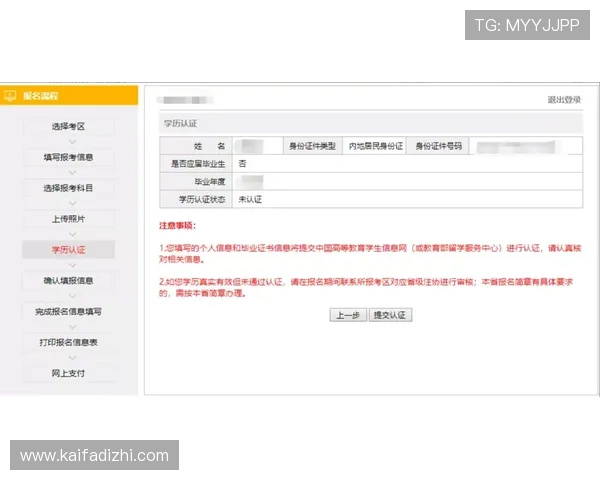
Task: Click the 学历认证状态 label cell
Action: (196, 199)
